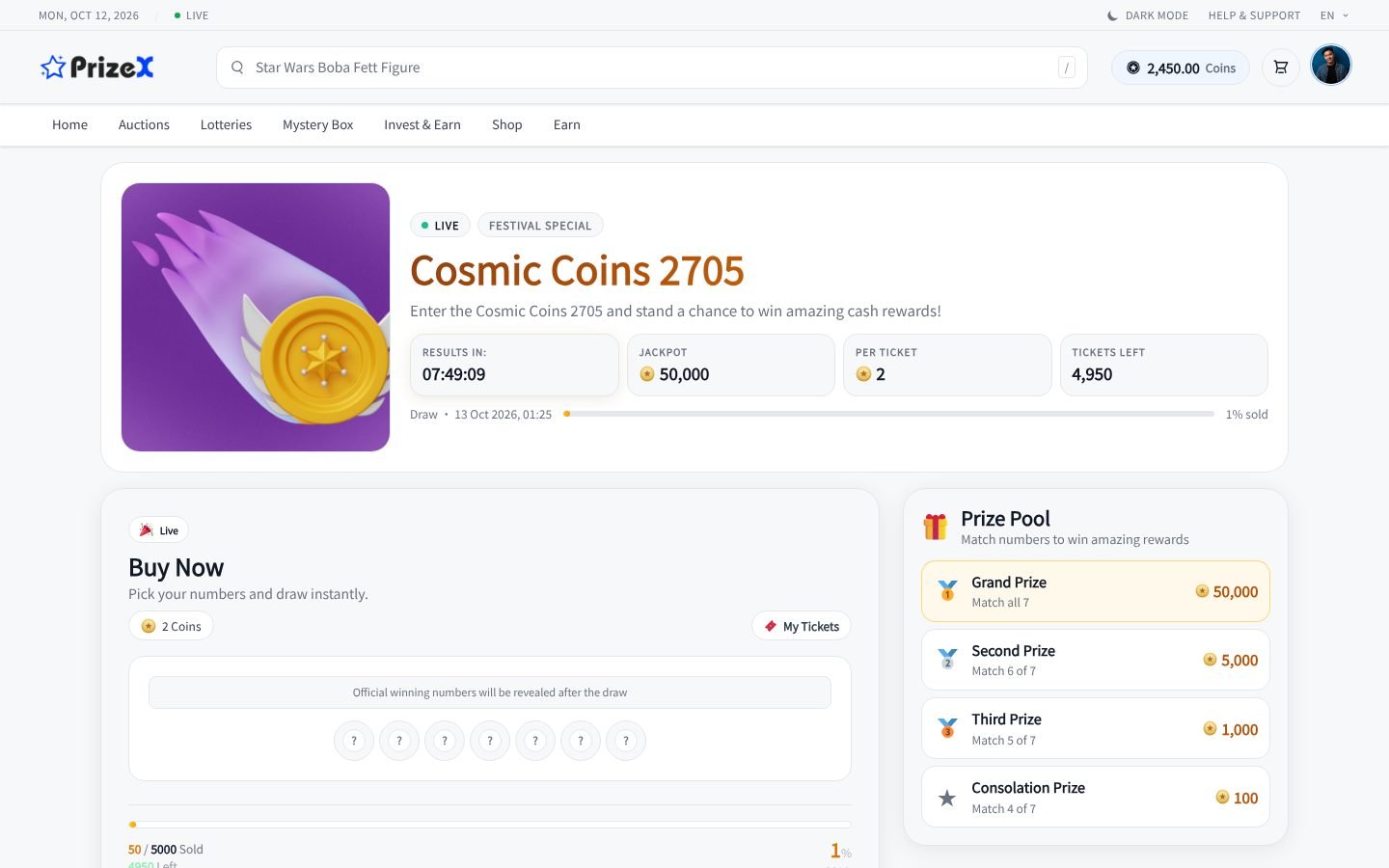The width and height of the screenshot is (1389, 868).
Task: Click the moon icon beside Dark Mode
Action: pos(1112,15)
